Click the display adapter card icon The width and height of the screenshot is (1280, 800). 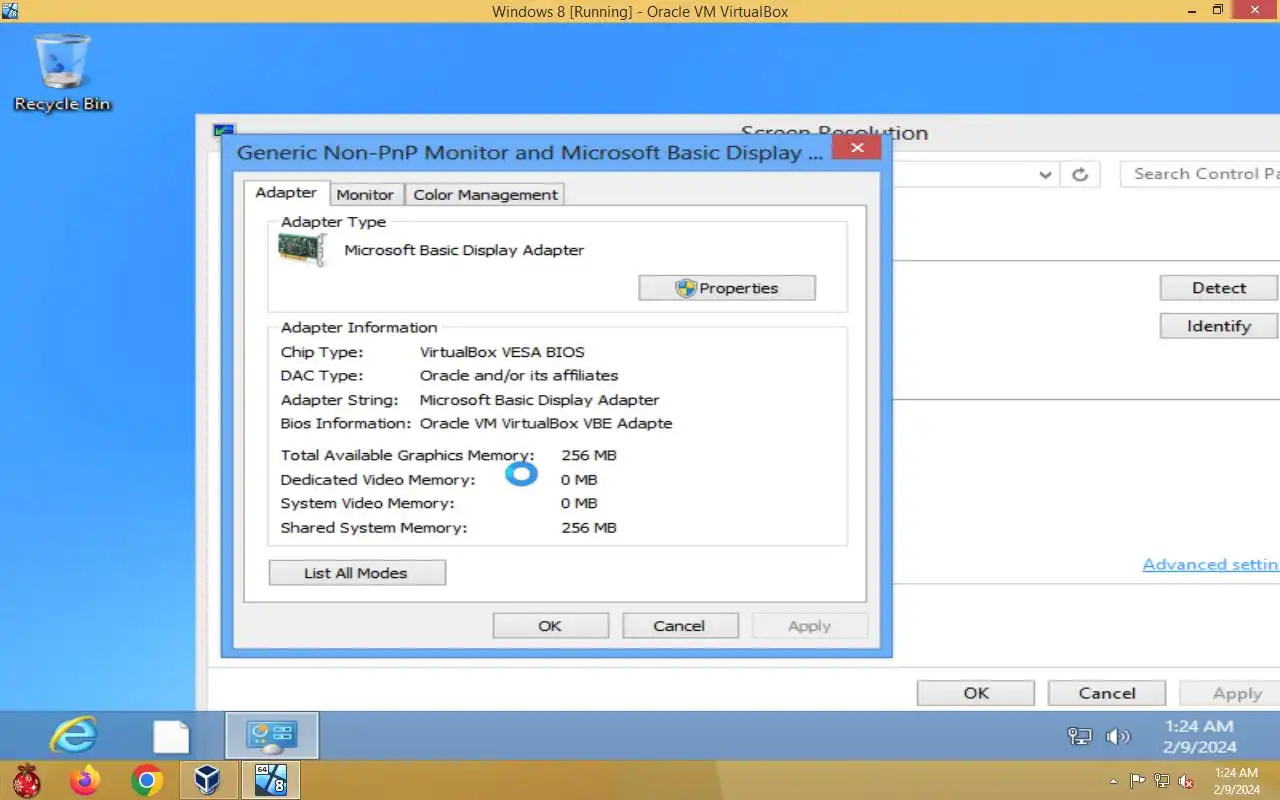coord(302,250)
